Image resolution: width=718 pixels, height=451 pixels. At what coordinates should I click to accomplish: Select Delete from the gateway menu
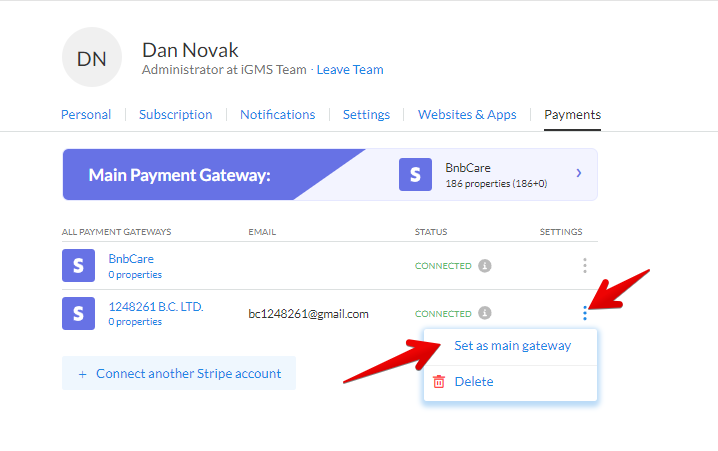coord(473,381)
